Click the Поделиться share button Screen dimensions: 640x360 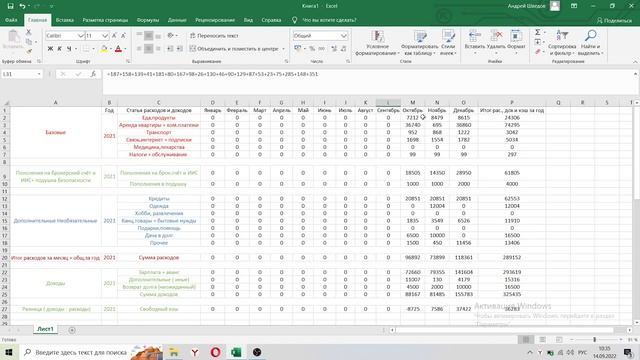[614, 20]
